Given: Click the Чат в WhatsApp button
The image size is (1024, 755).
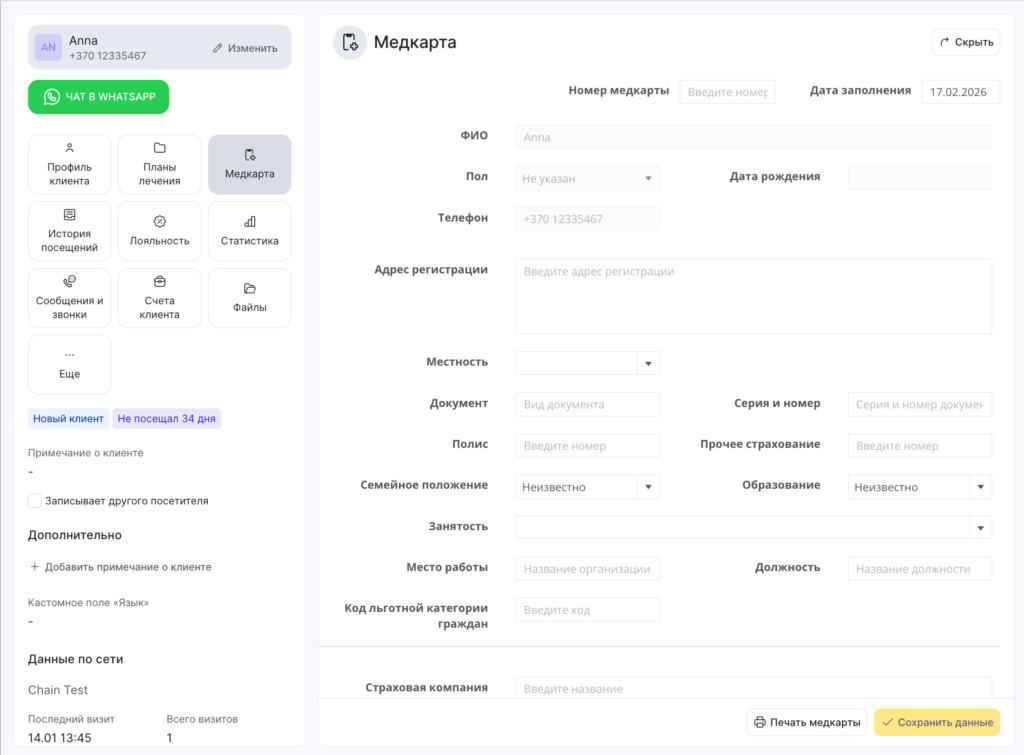Looking at the screenshot, I should tap(98, 97).
